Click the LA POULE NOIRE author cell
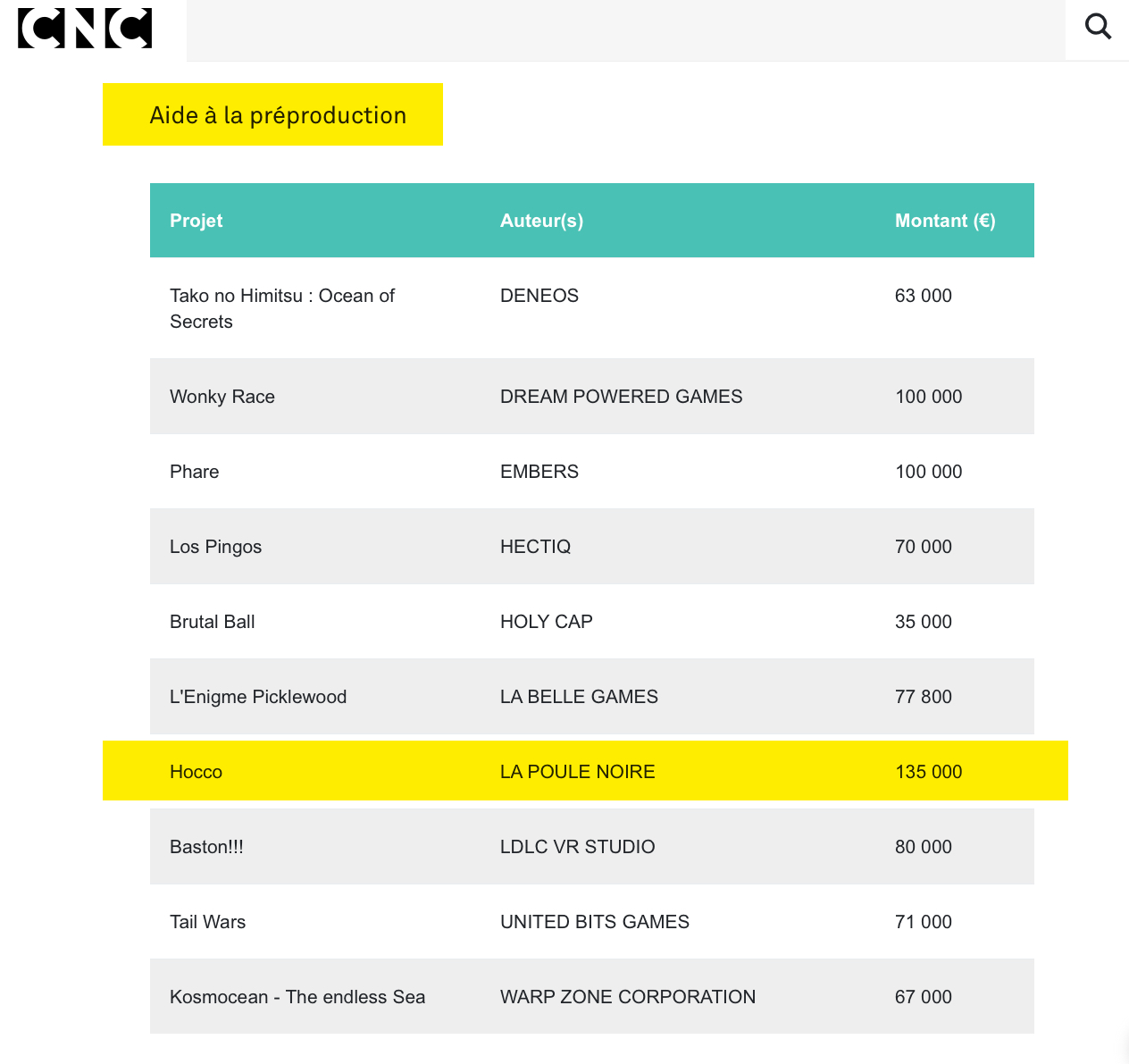The height and width of the screenshot is (1064, 1129). click(578, 772)
